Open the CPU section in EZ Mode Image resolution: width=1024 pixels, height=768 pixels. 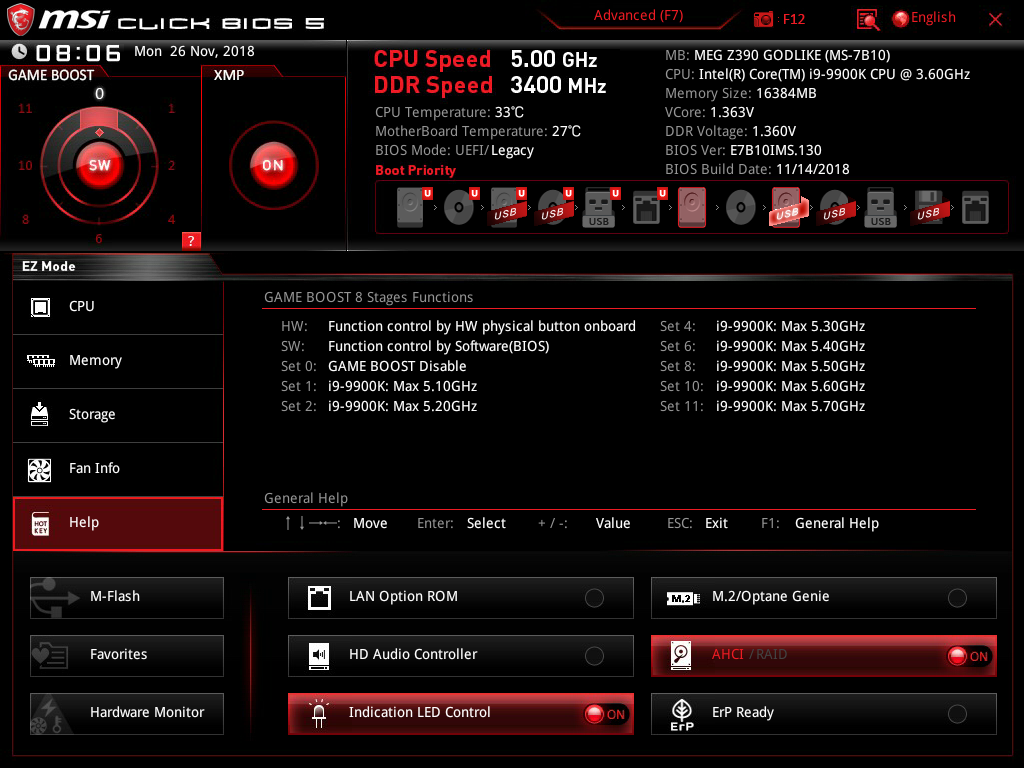118,307
